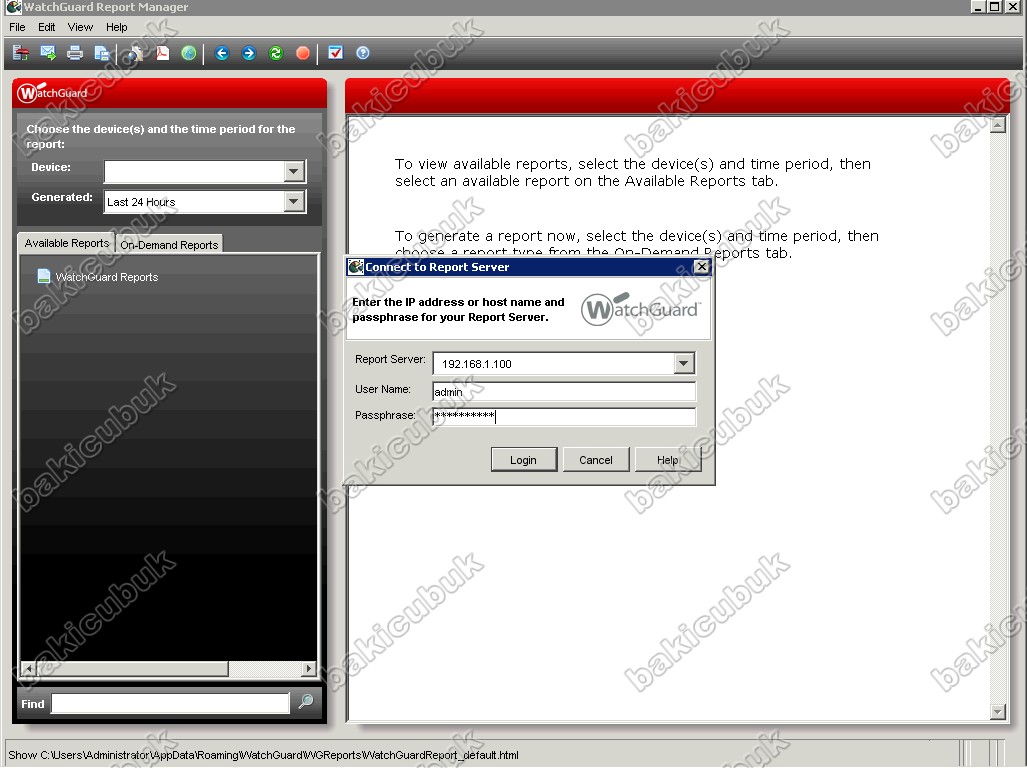Click the export to PDF icon
Image resolution: width=1027 pixels, height=768 pixels.
pyautogui.click(x=162, y=53)
